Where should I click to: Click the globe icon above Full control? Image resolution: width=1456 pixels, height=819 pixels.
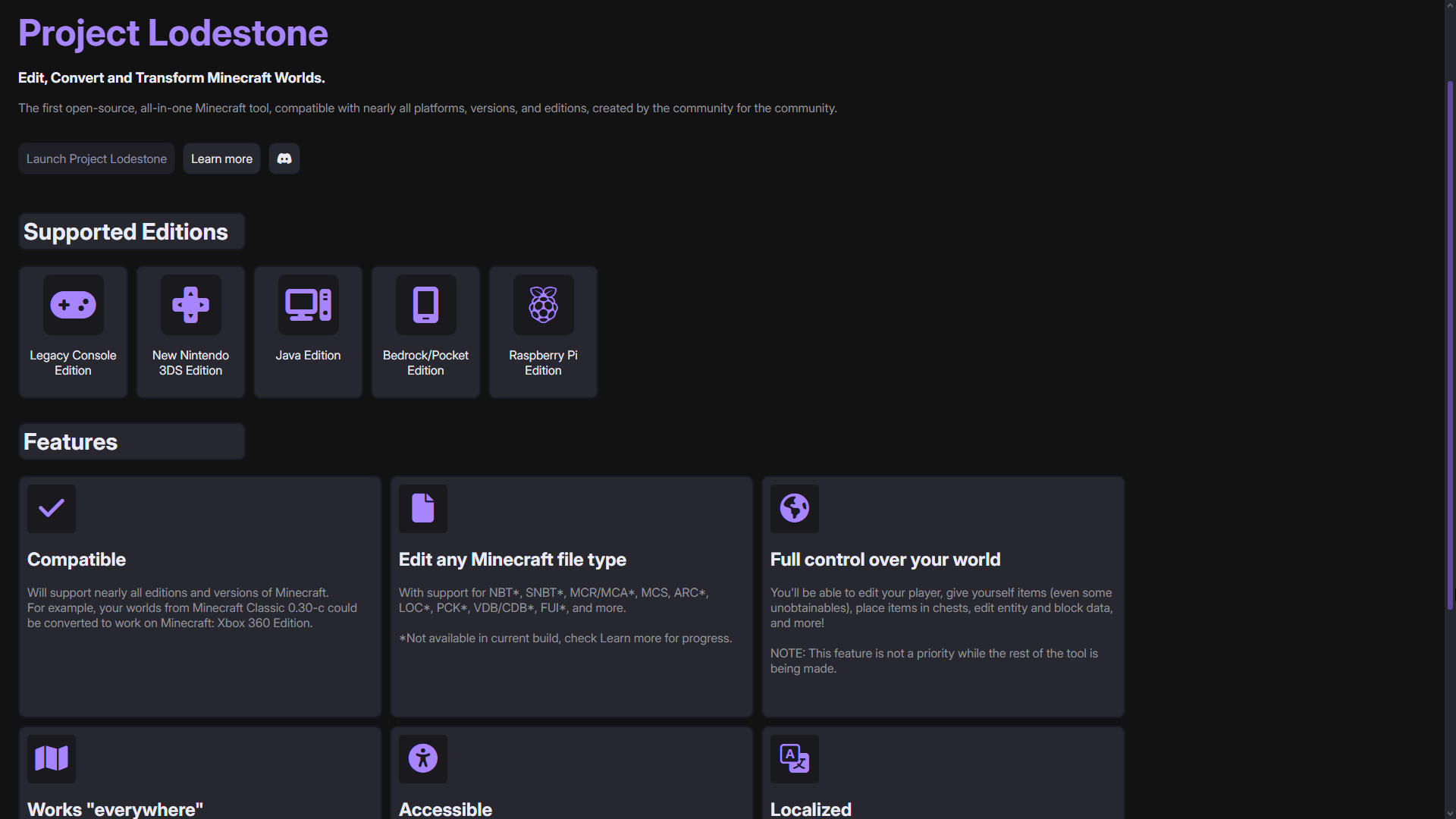click(795, 508)
